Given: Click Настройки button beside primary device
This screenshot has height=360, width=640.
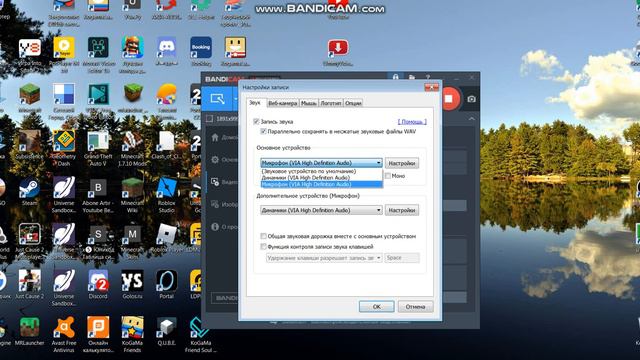Looking at the screenshot, I should (402, 163).
